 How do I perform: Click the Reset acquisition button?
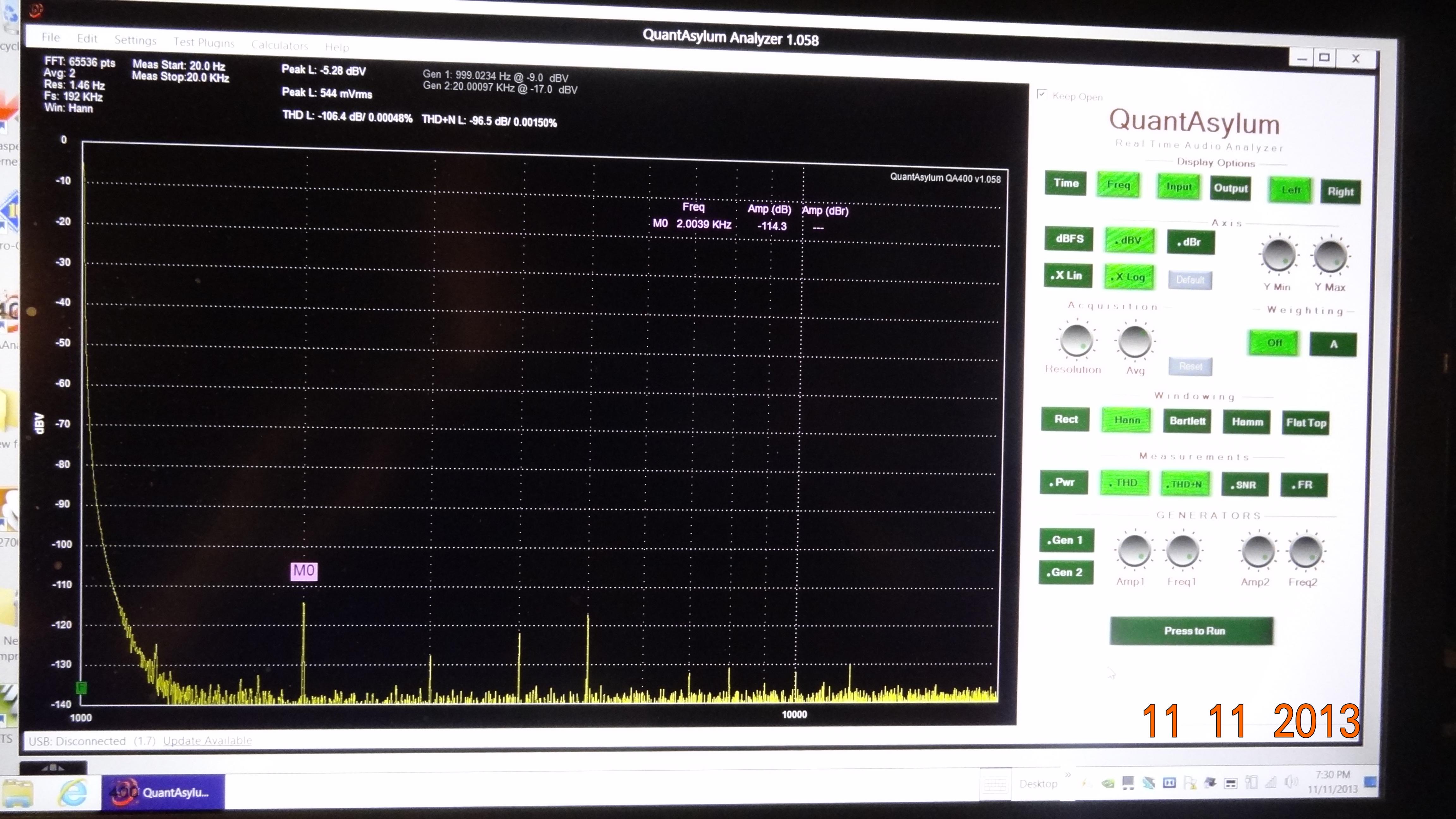pos(1190,366)
